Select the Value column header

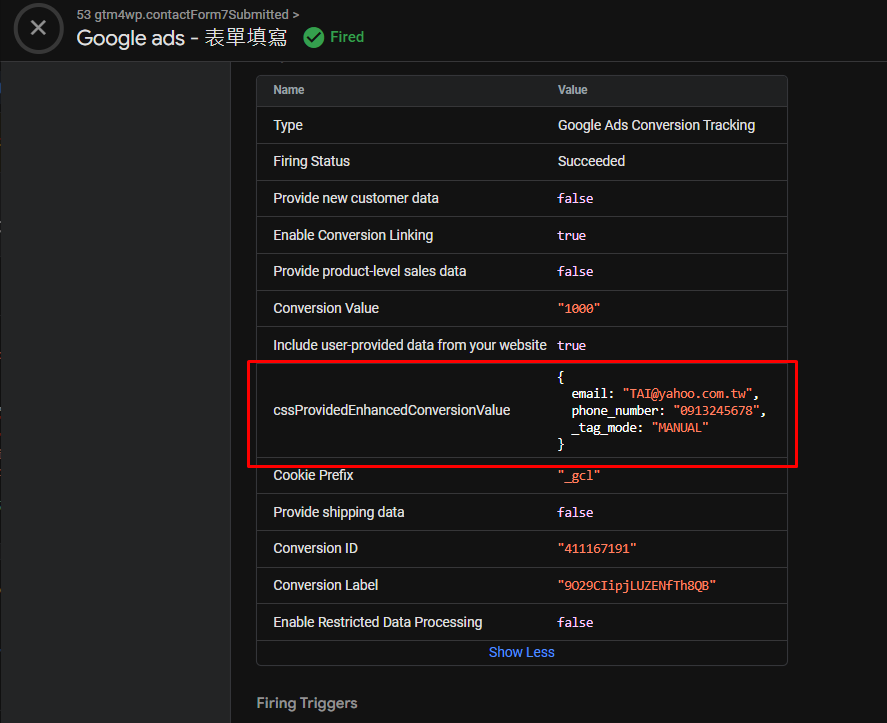click(x=572, y=90)
